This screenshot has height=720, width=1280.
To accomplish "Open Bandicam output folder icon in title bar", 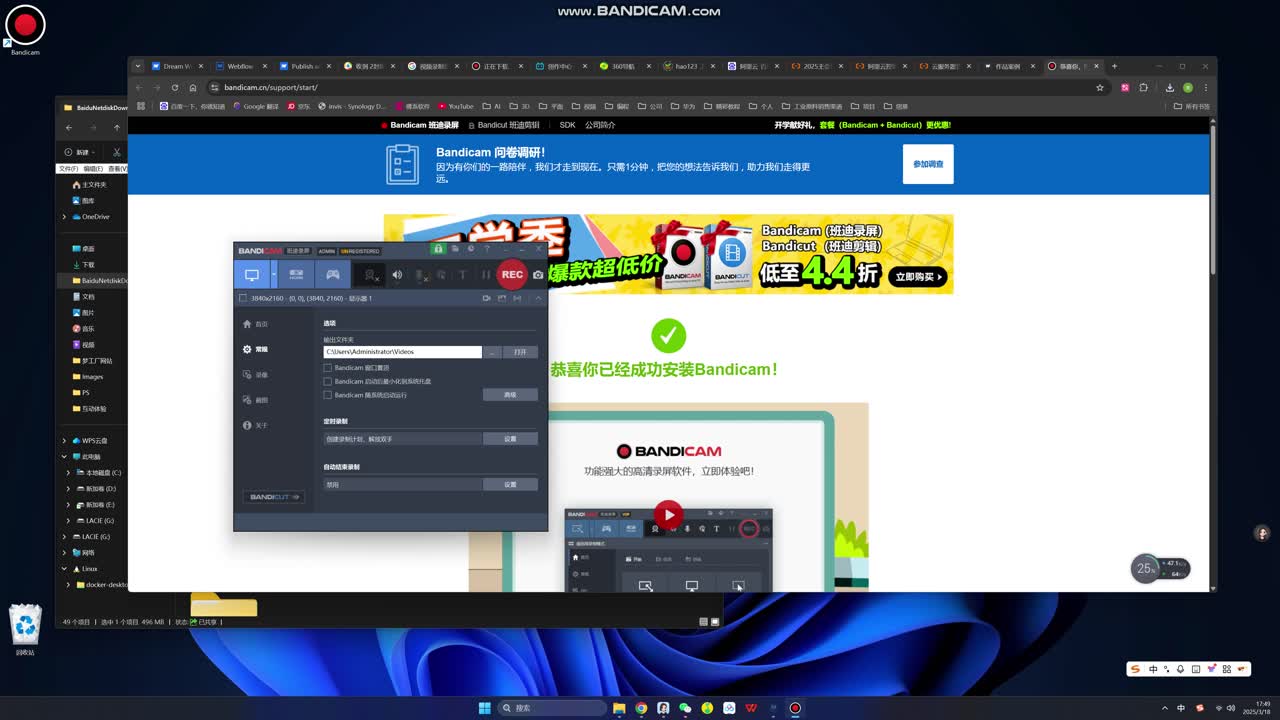I will 455,249.
